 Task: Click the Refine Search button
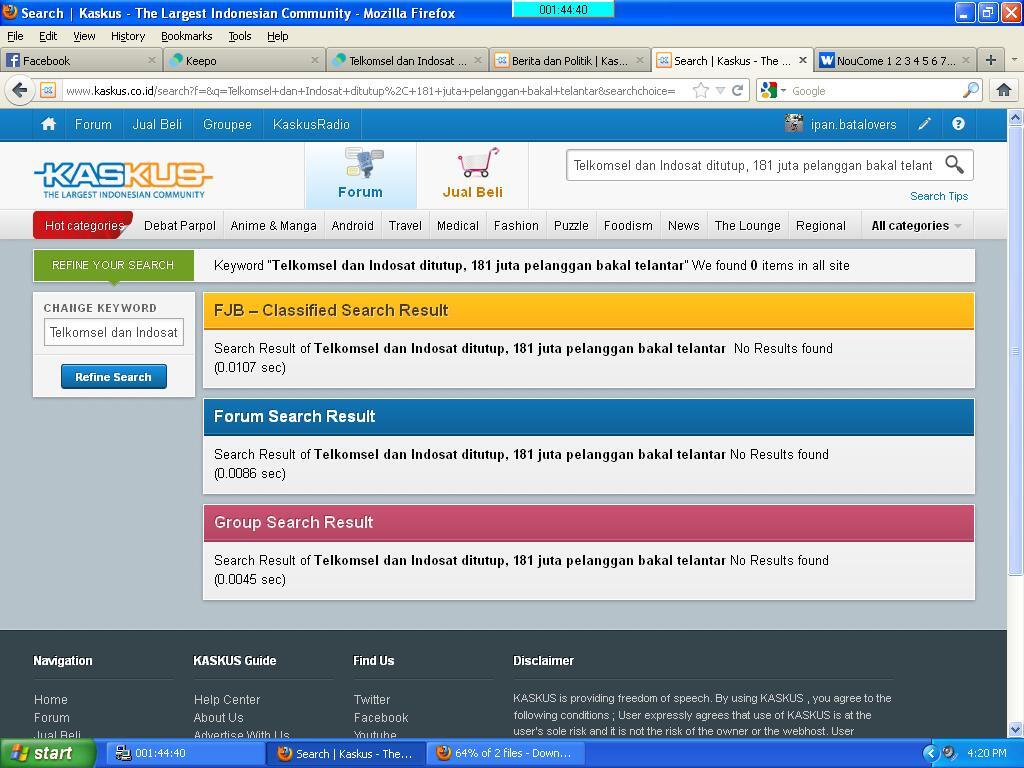[x=114, y=377]
